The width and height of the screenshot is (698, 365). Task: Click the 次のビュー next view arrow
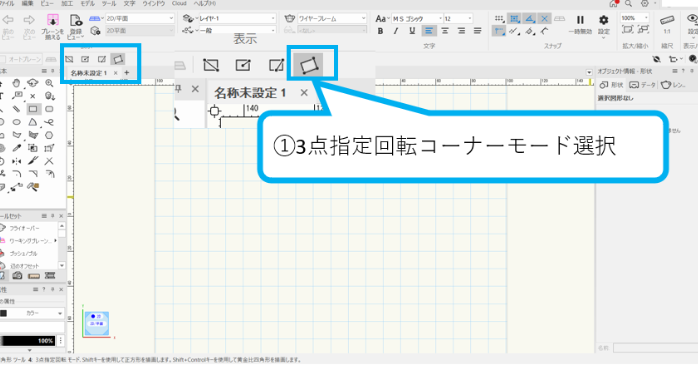(29, 20)
